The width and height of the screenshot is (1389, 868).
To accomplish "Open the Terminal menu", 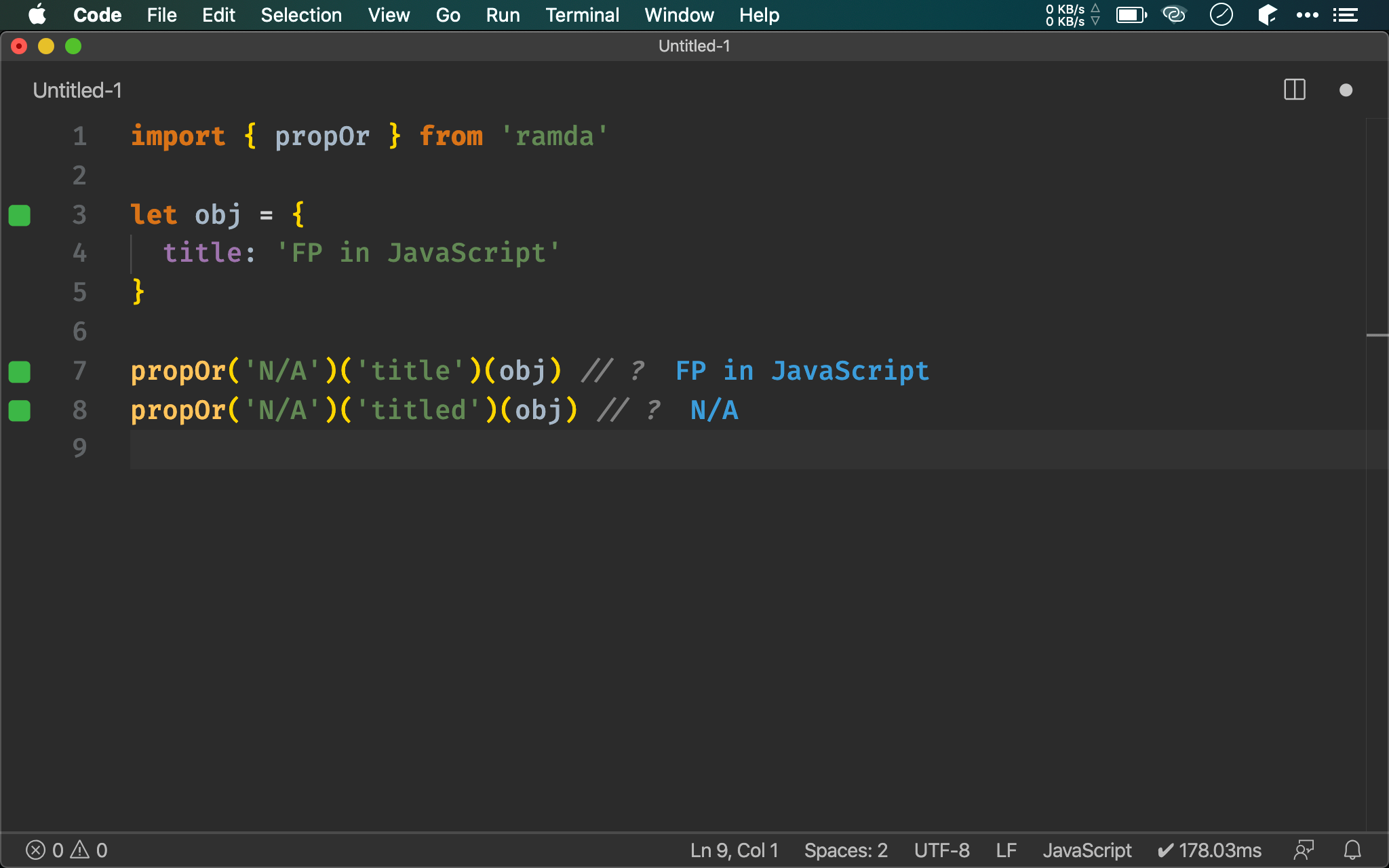I will point(582,15).
